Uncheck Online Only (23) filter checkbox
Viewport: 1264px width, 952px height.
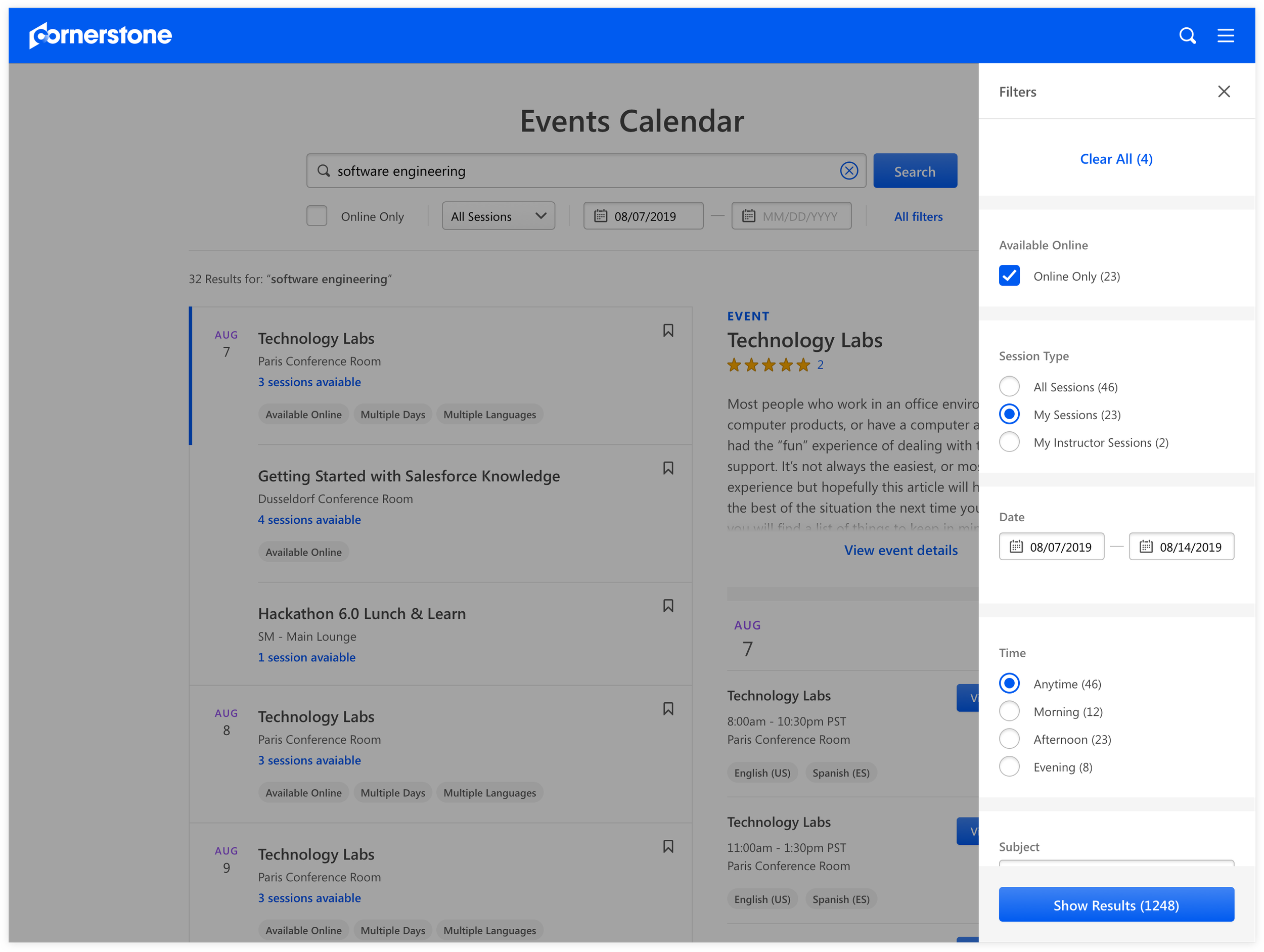click(1009, 276)
